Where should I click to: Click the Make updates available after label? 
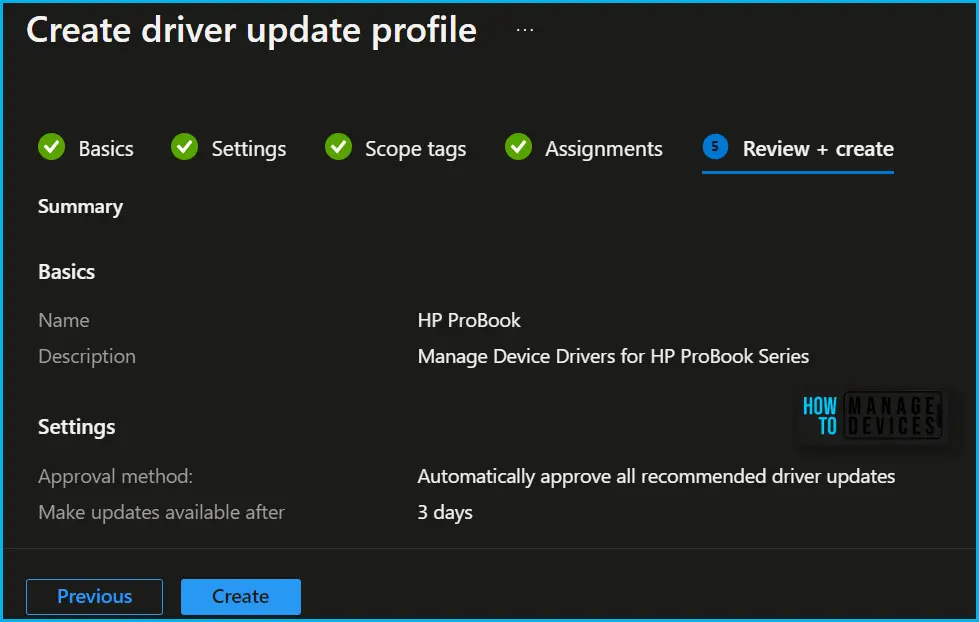[161, 513]
